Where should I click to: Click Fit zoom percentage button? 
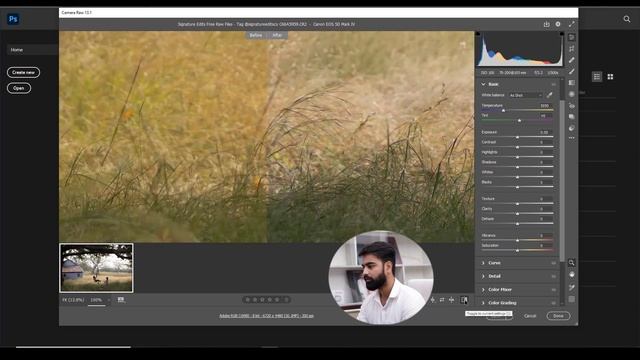(x=73, y=300)
